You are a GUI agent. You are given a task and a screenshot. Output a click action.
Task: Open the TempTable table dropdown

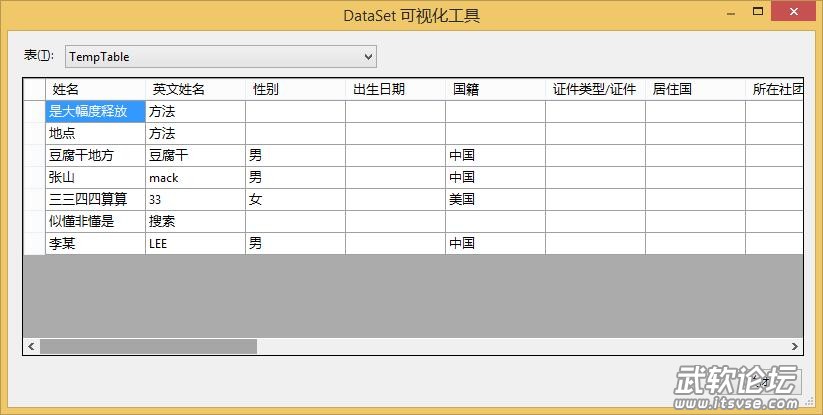(220, 57)
